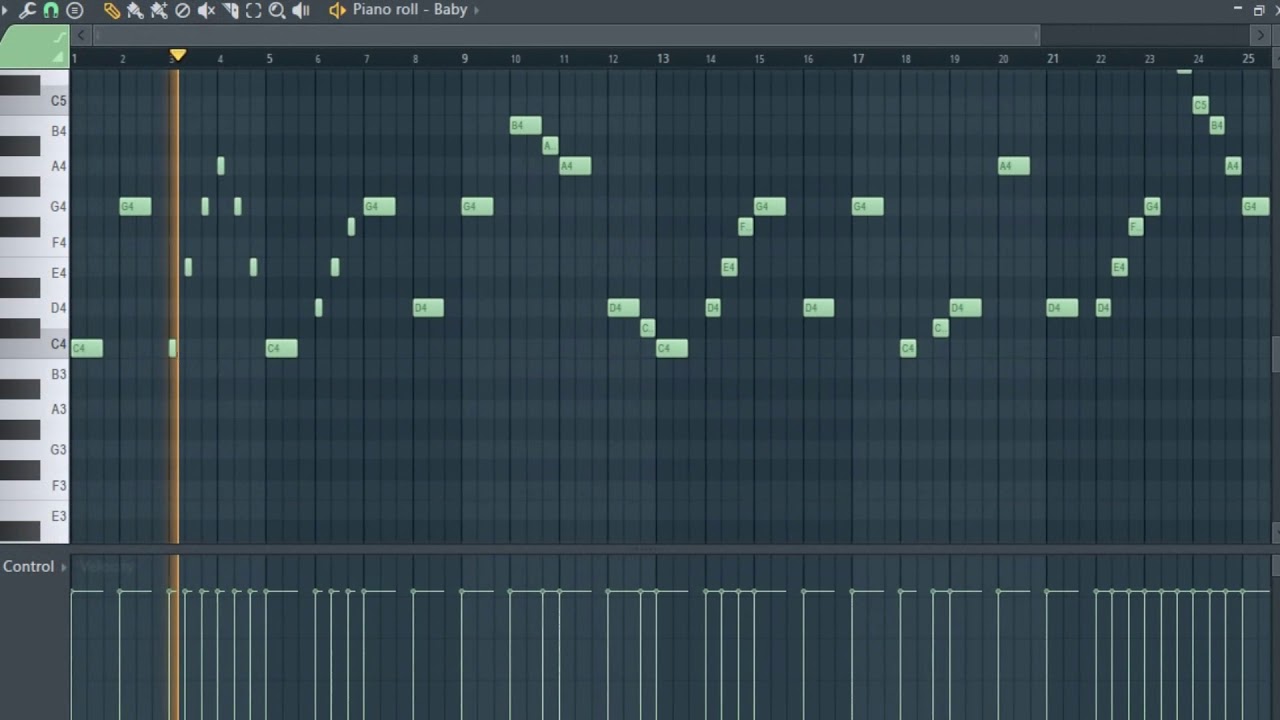Jump to bar 9 in the timeline ruler
This screenshot has width=1280, height=720.
464,59
